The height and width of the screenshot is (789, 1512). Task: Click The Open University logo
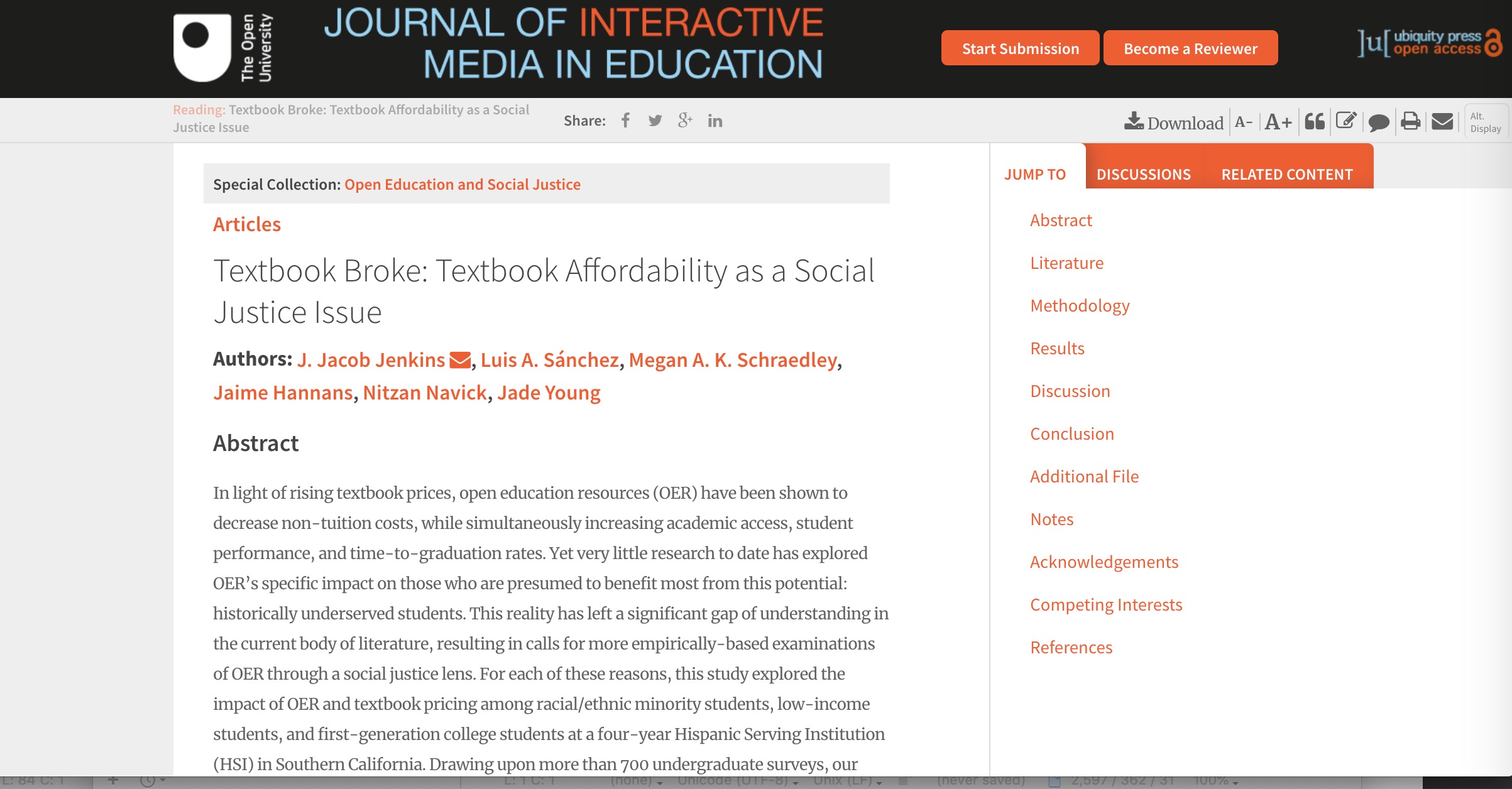click(223, 48)
